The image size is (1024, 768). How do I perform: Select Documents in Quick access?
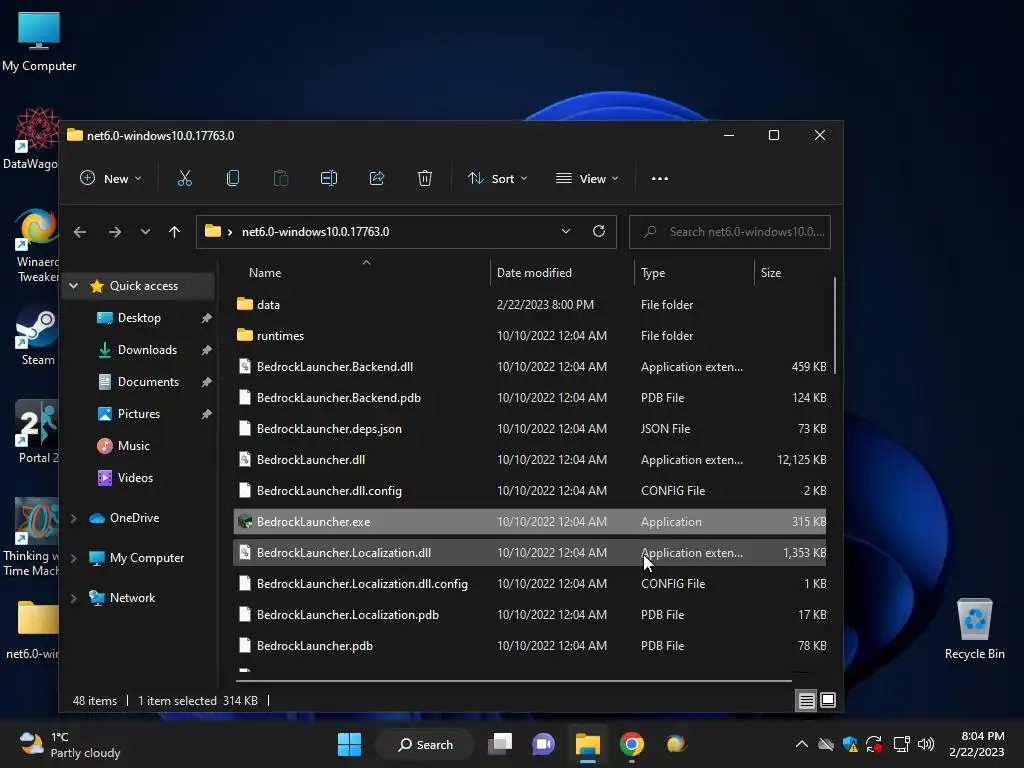click(148, 382)
